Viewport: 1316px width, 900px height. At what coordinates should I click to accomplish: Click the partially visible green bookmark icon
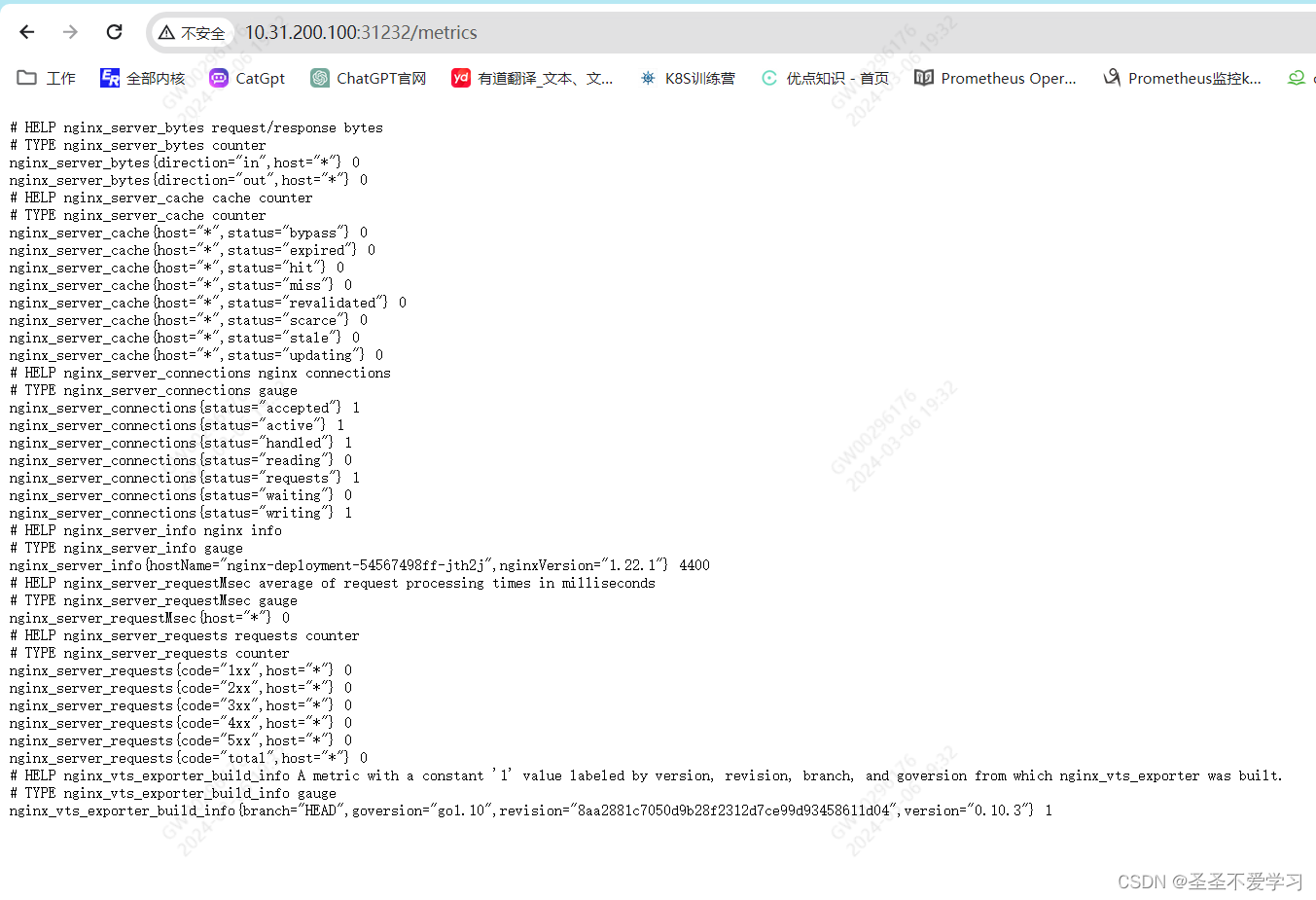coord(1297,78)
